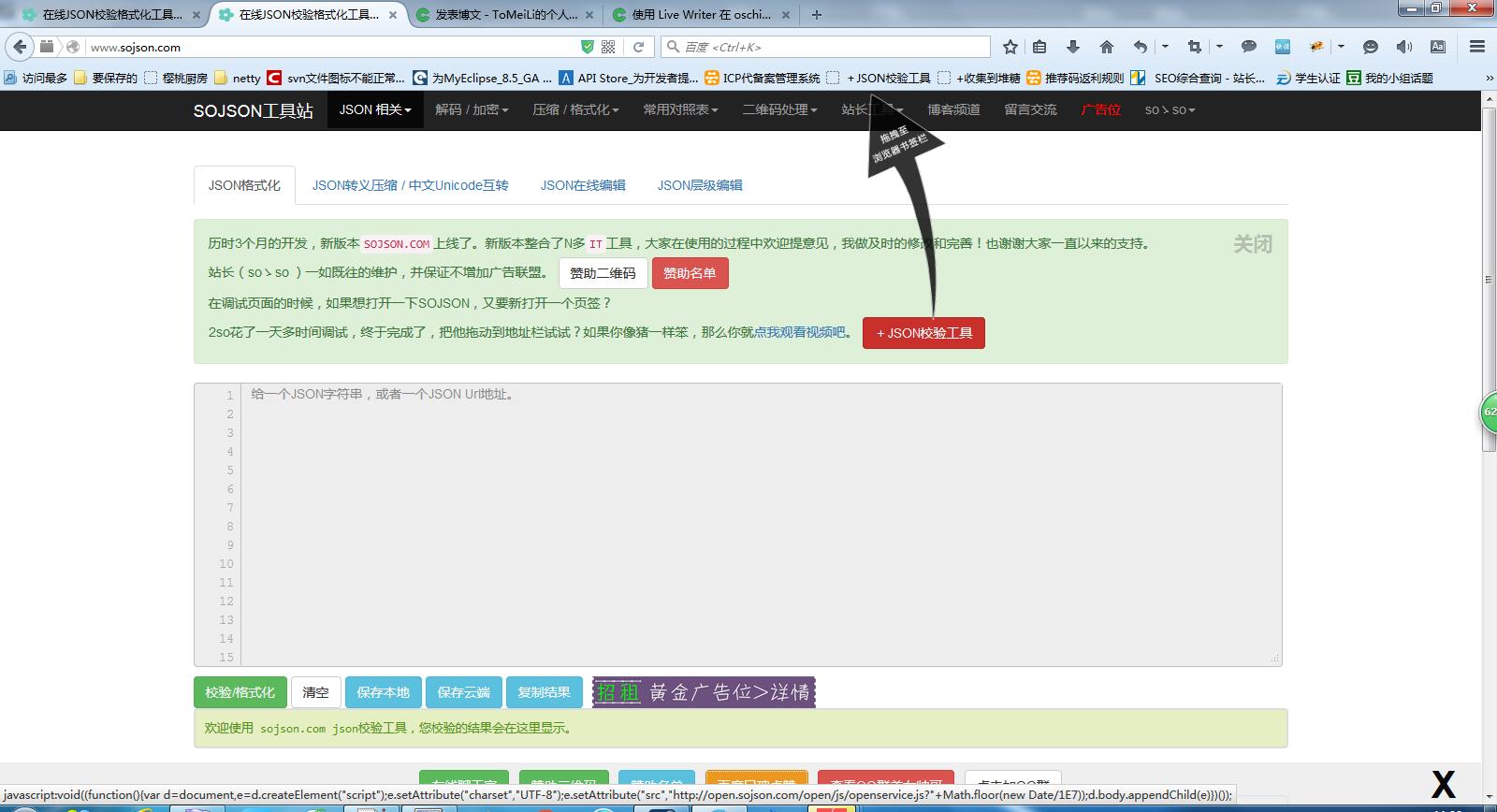
Task: Select the JSON在线编辑 tab
Action: [x=583, y=185]
